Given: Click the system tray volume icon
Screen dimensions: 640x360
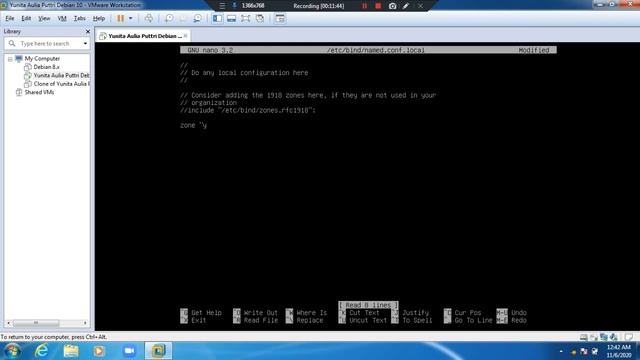Looking at the screenshot, I should point(595,351).
